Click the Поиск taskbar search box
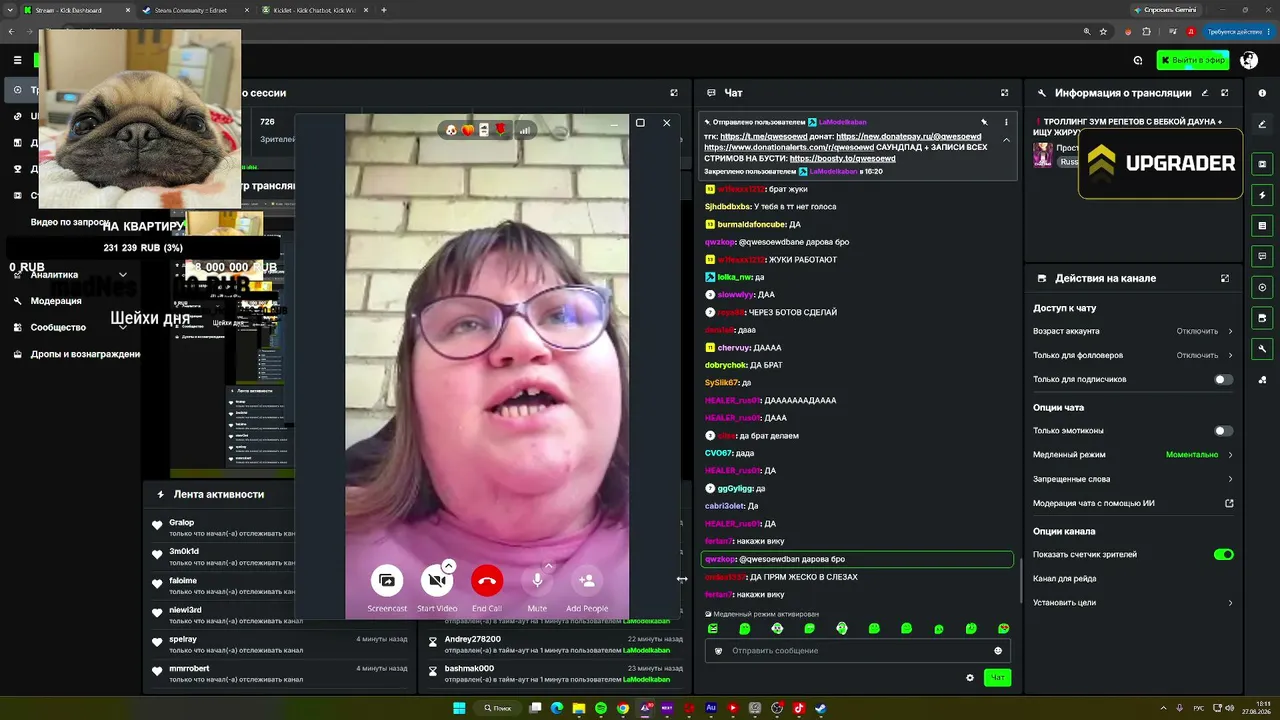 (497, 708)
